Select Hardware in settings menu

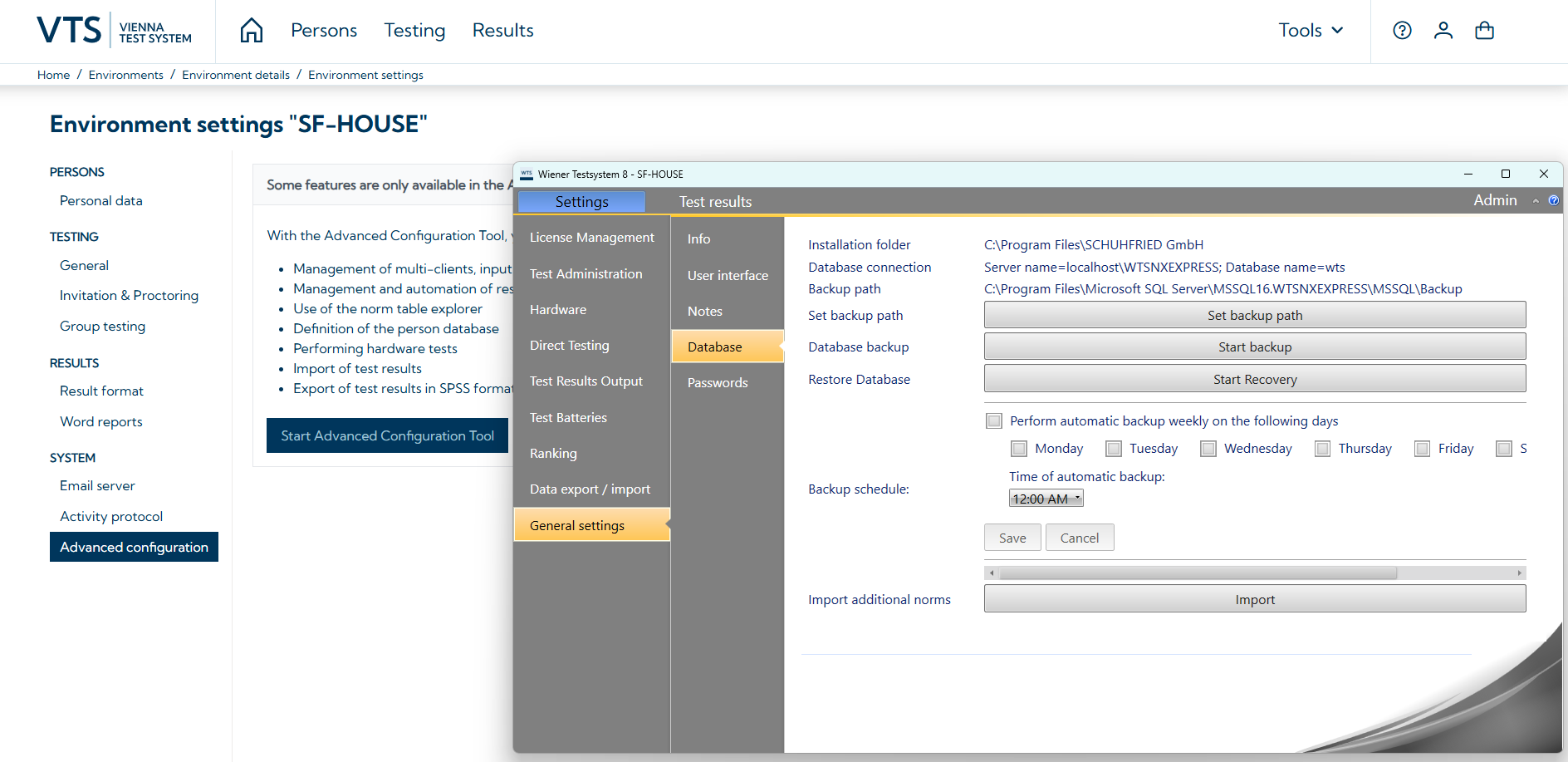click(x=592, y=310)
